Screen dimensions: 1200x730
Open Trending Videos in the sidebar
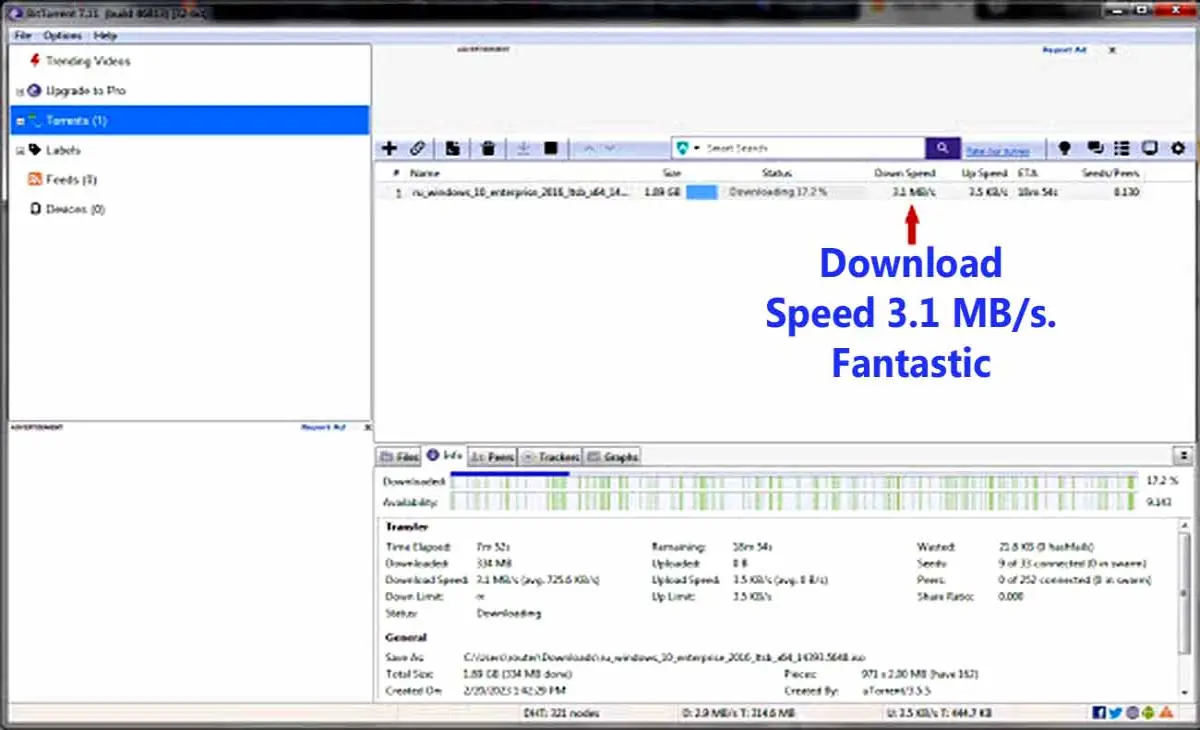88,61
